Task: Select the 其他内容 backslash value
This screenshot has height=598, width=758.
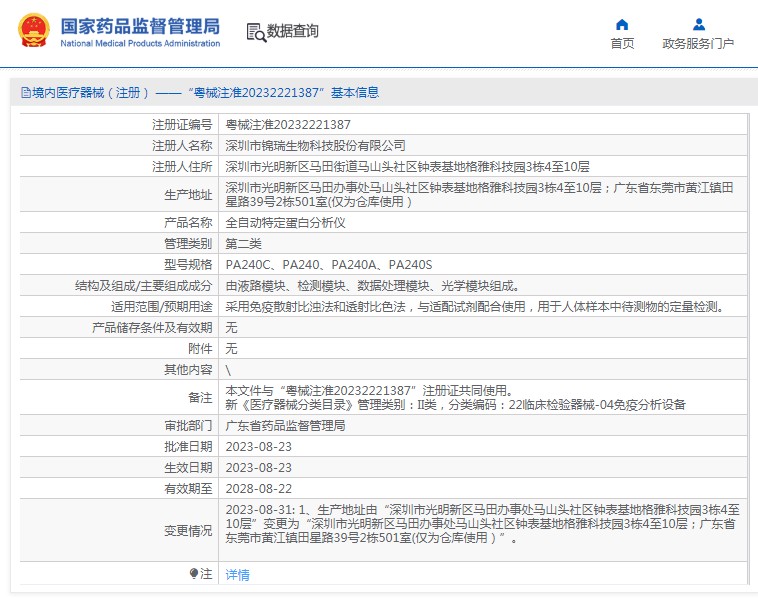Action: 228,370
